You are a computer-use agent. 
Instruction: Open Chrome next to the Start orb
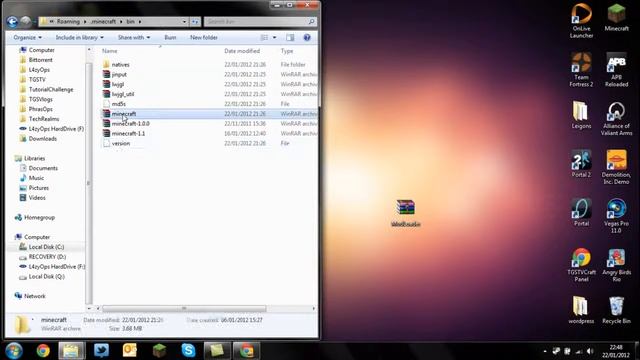43,351
